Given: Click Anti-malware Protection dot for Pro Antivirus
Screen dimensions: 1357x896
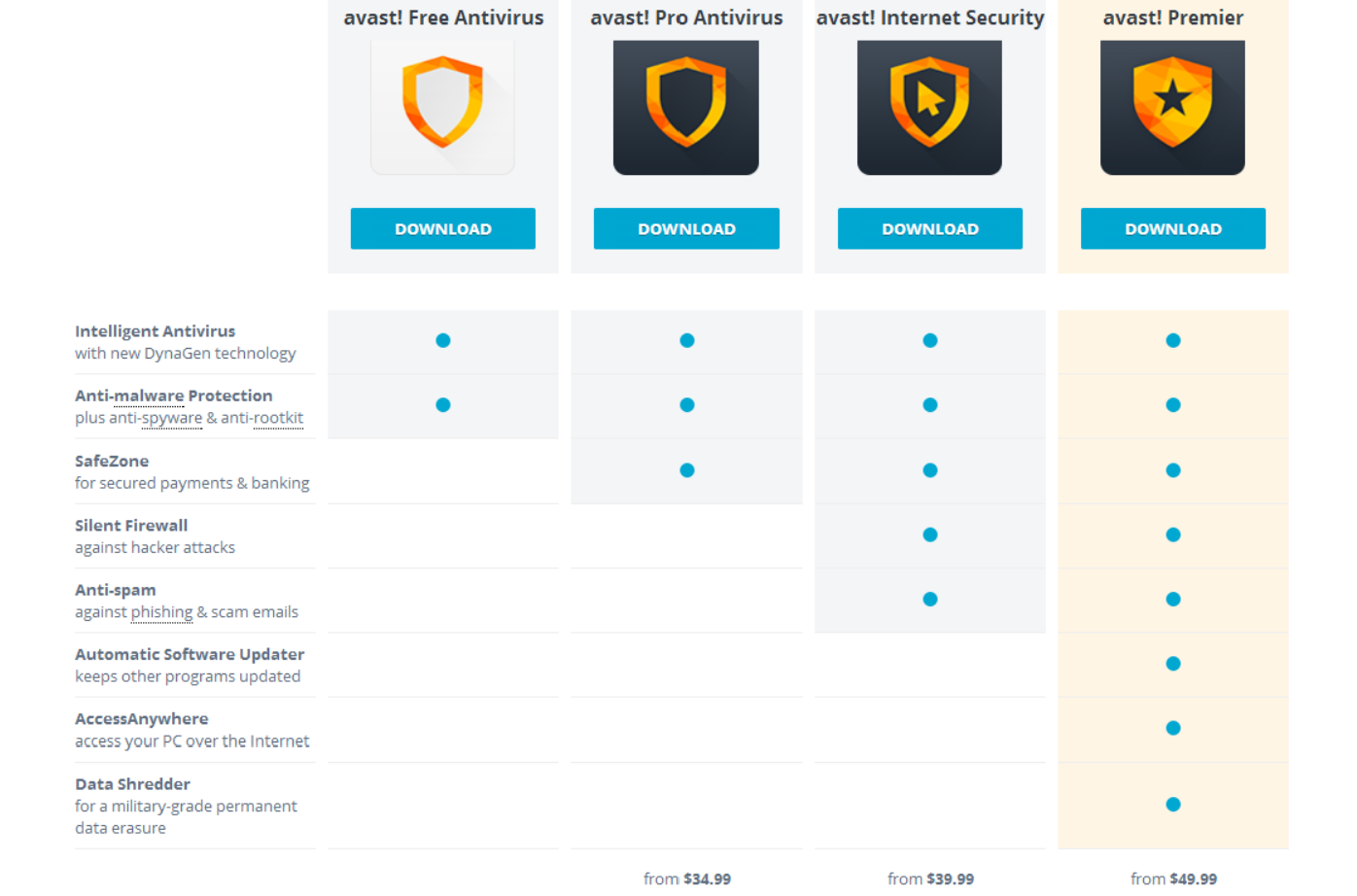Looking at the screenshot, I should tap(687, 405).
